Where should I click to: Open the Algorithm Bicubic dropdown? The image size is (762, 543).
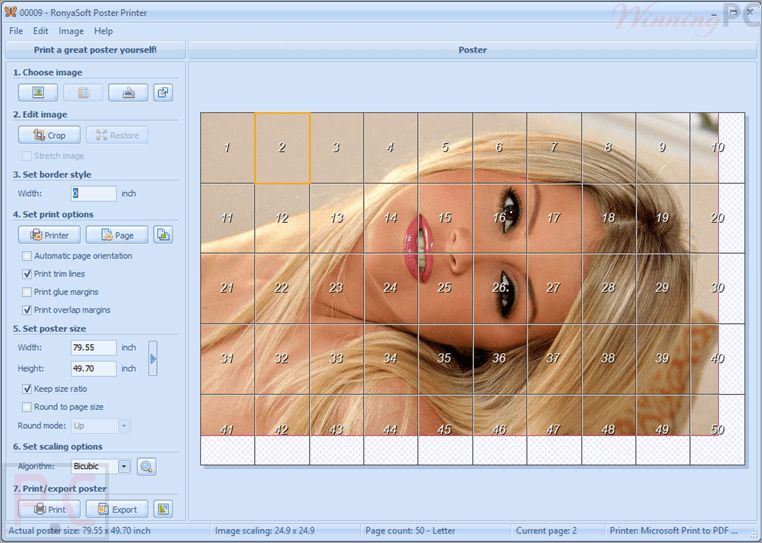(x=124, y=466)
